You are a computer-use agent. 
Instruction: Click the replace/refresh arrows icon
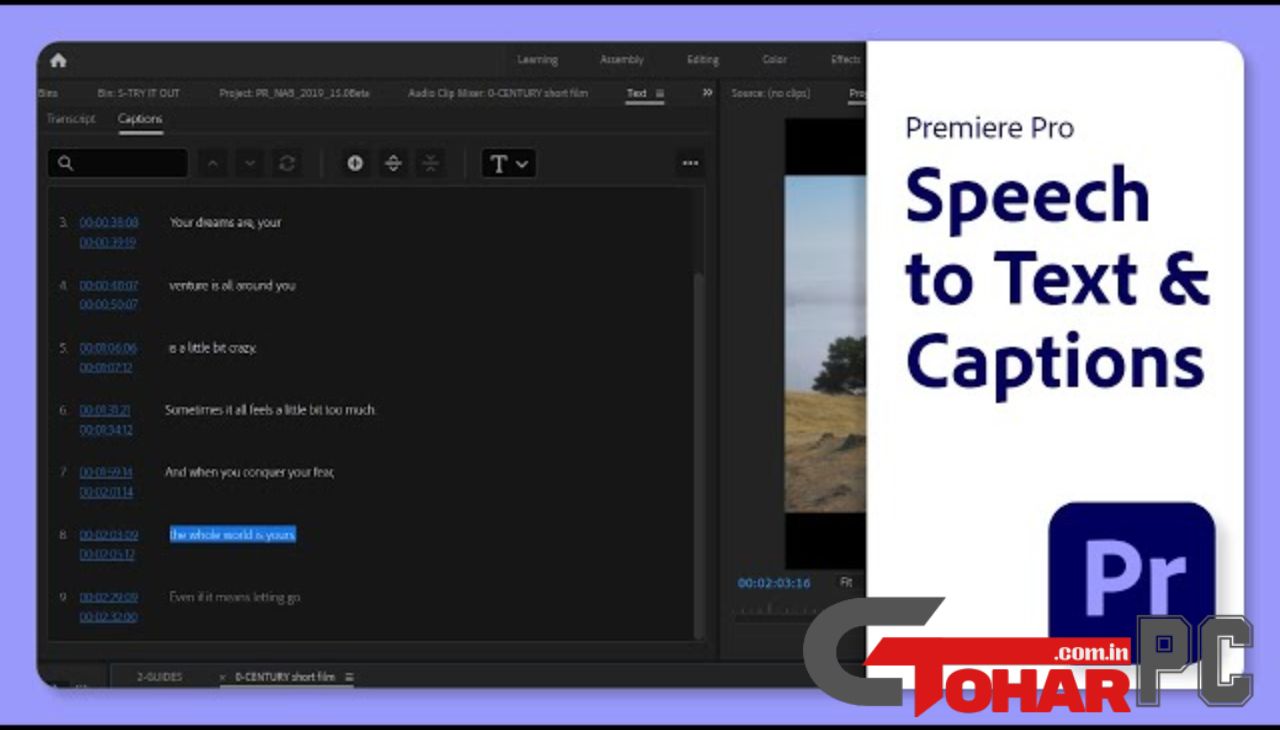[287, 163]
